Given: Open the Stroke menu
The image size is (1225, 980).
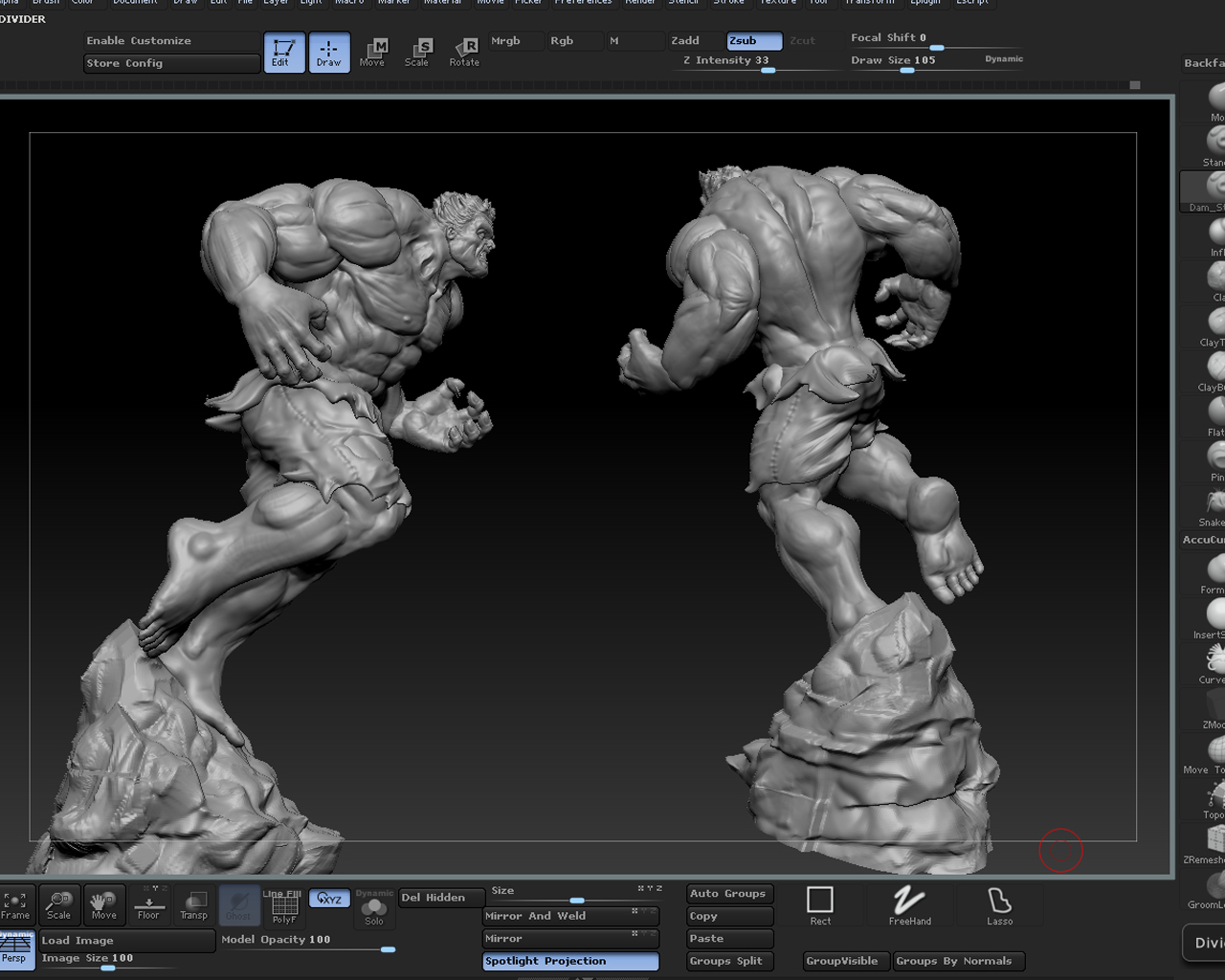Looking at the screenshot, I should pos(729,3).
